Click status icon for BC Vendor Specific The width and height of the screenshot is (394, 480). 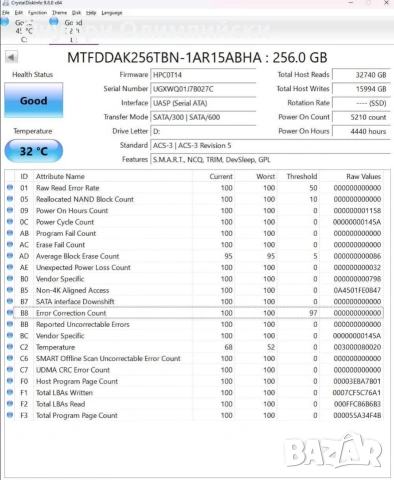(10, 335)
